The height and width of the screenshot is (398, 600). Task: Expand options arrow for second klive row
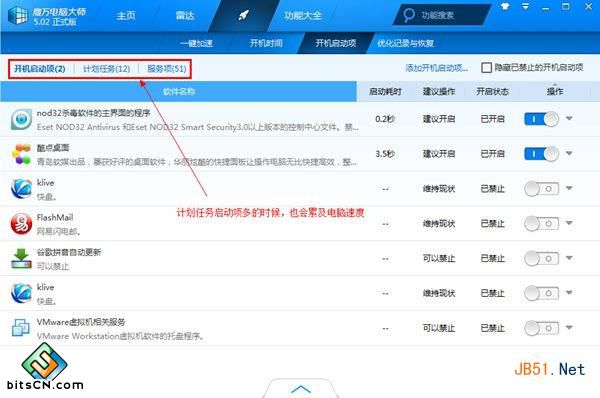569,293
